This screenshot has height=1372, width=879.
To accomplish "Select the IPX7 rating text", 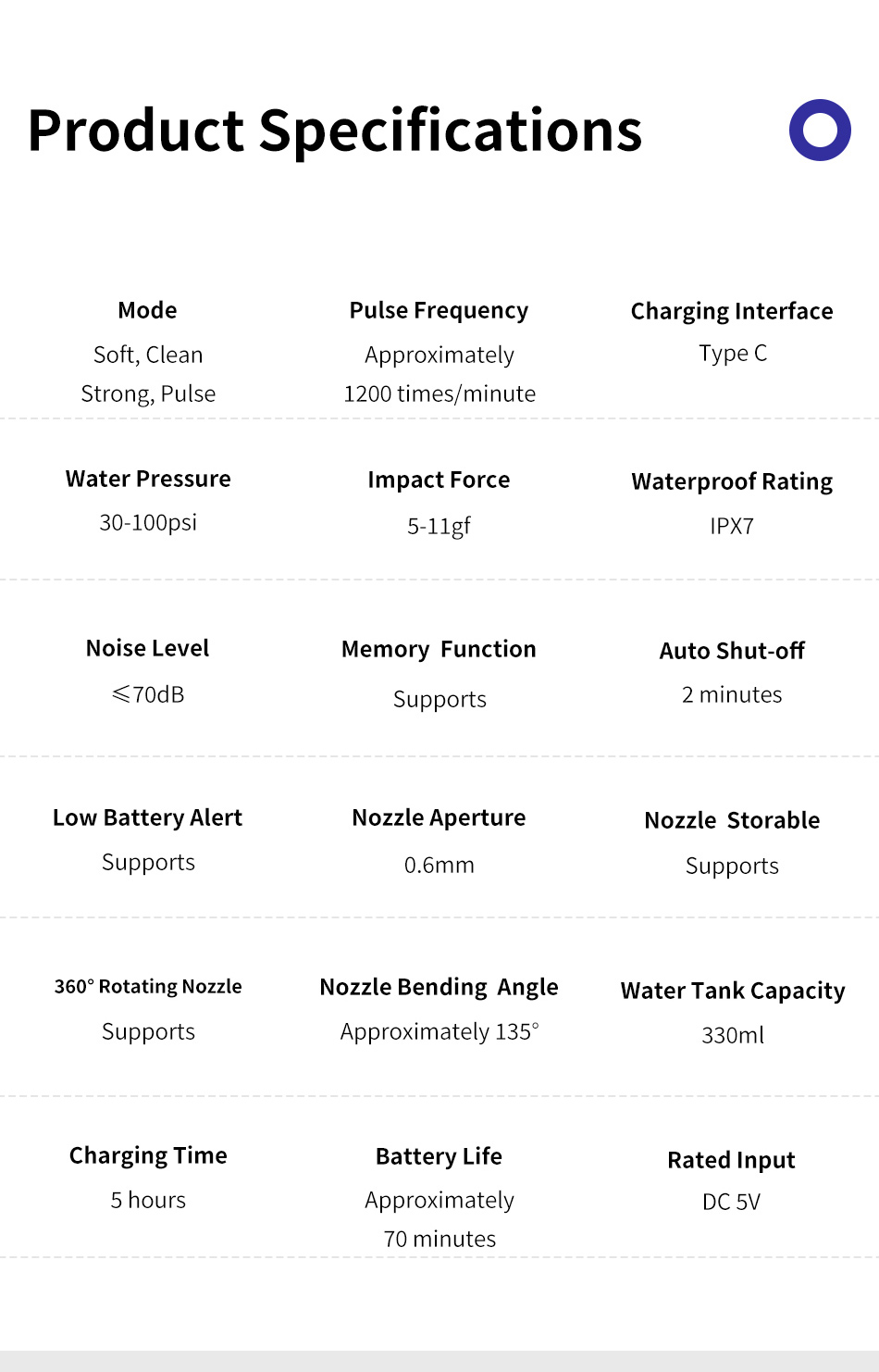I will pyautogui.click(x=732, y=526).
